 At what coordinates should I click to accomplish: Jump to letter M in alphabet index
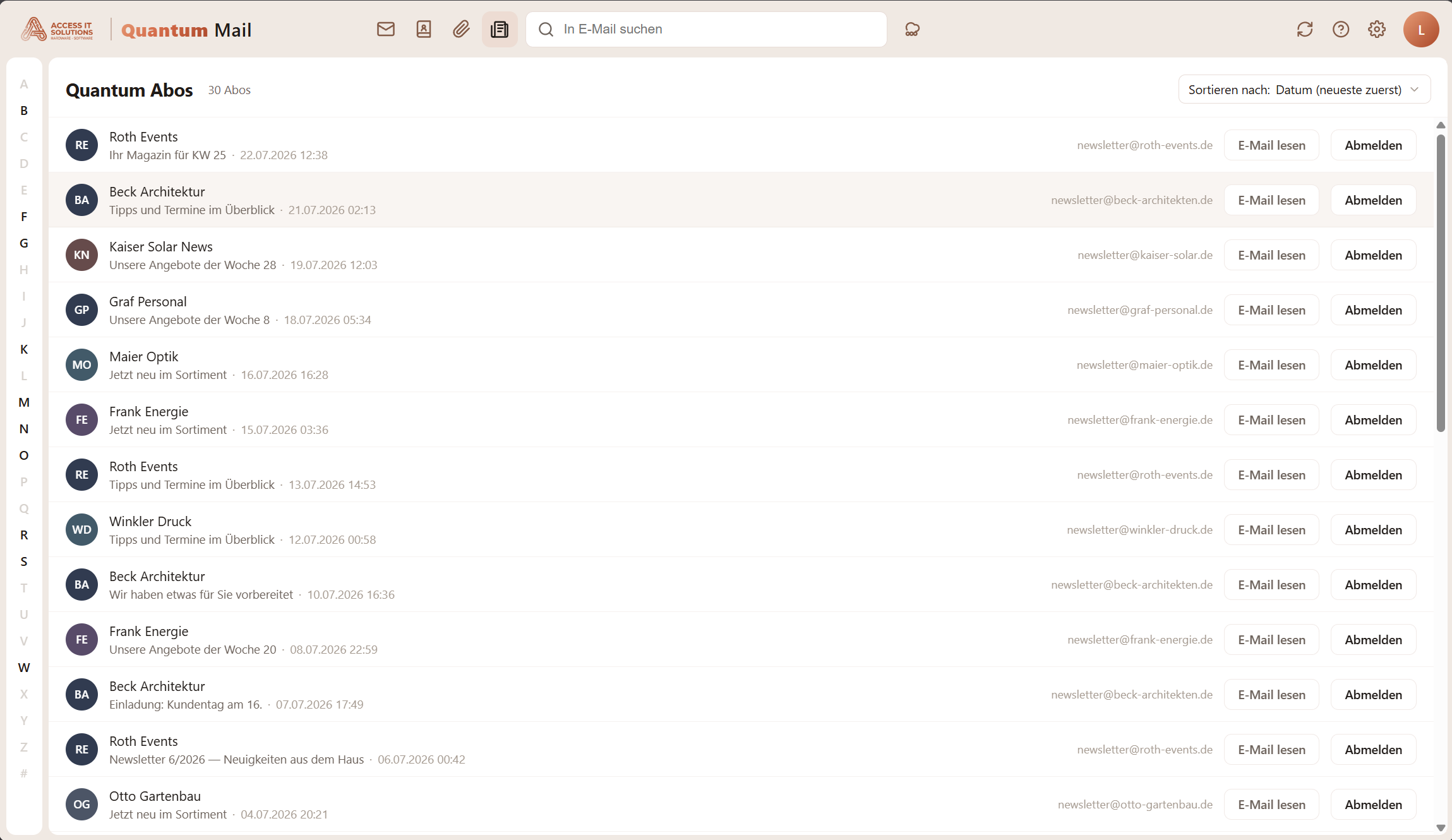coord(24,402)
